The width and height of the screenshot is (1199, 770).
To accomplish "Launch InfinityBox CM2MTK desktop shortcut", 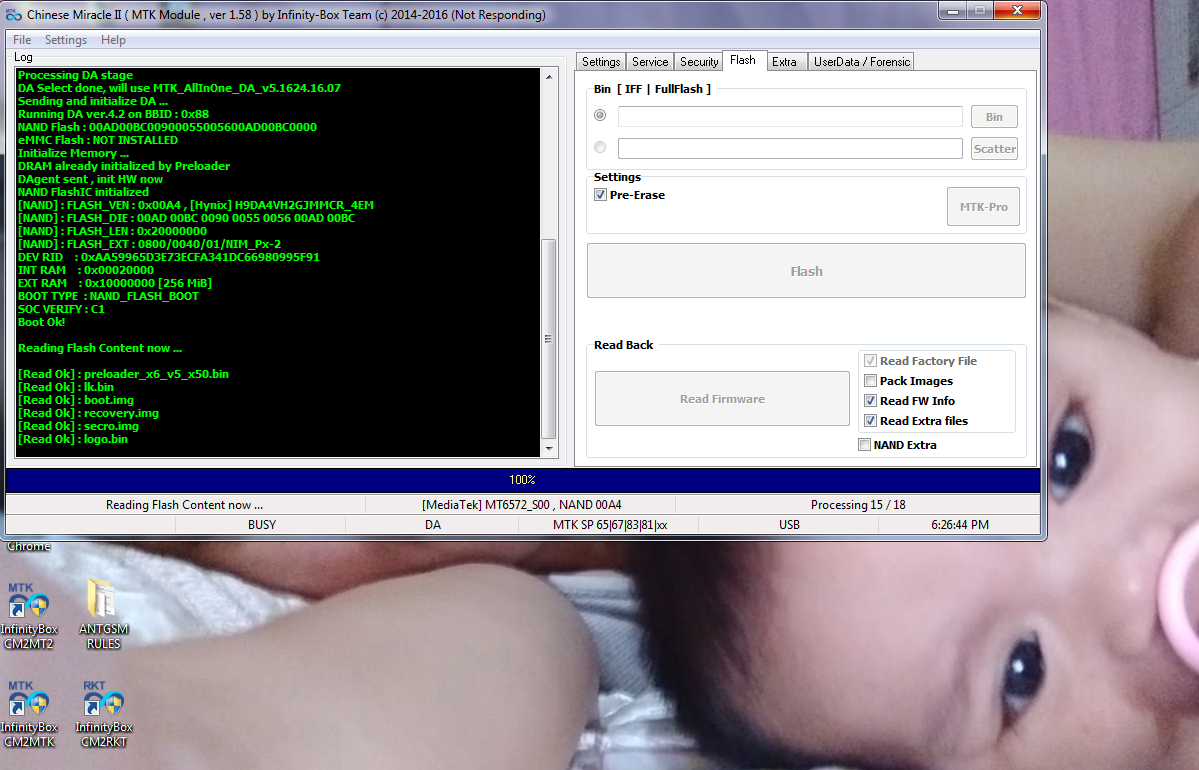I will pos(29,713).
